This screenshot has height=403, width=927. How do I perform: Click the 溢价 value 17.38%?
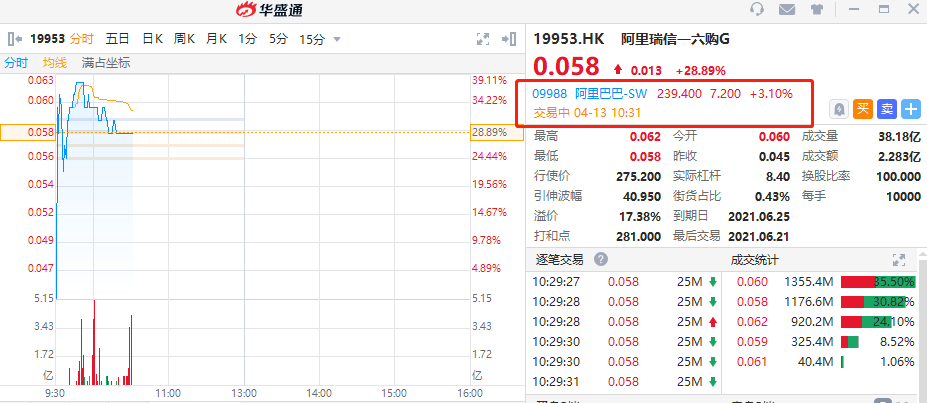pyautogui.click(x=640, y=216)
